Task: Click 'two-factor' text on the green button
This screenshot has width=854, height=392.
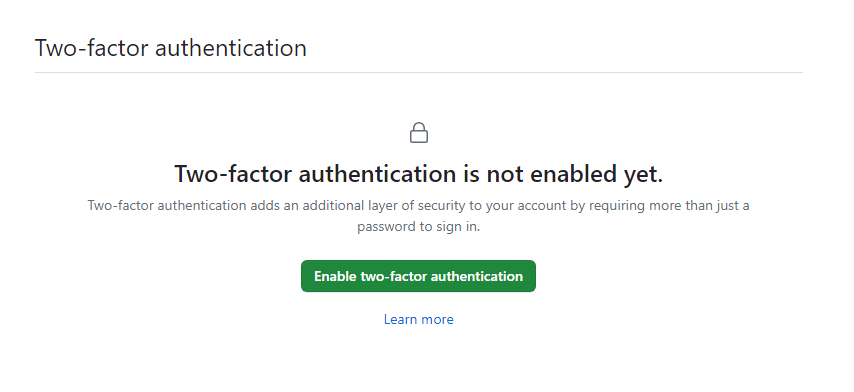Action: coord(393,276)
